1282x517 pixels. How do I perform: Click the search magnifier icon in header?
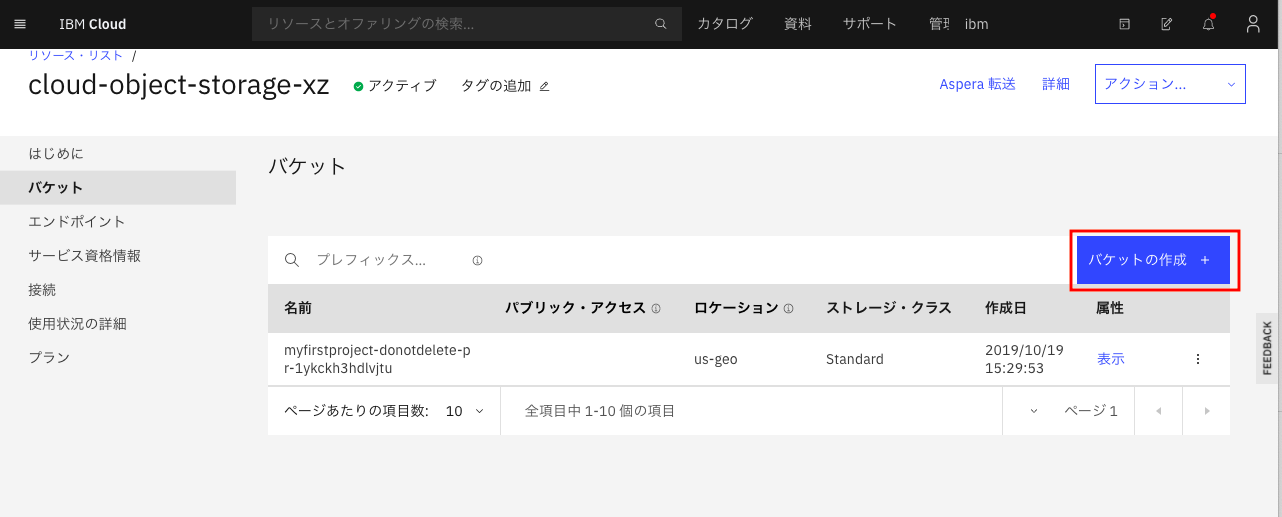[660, 24]
